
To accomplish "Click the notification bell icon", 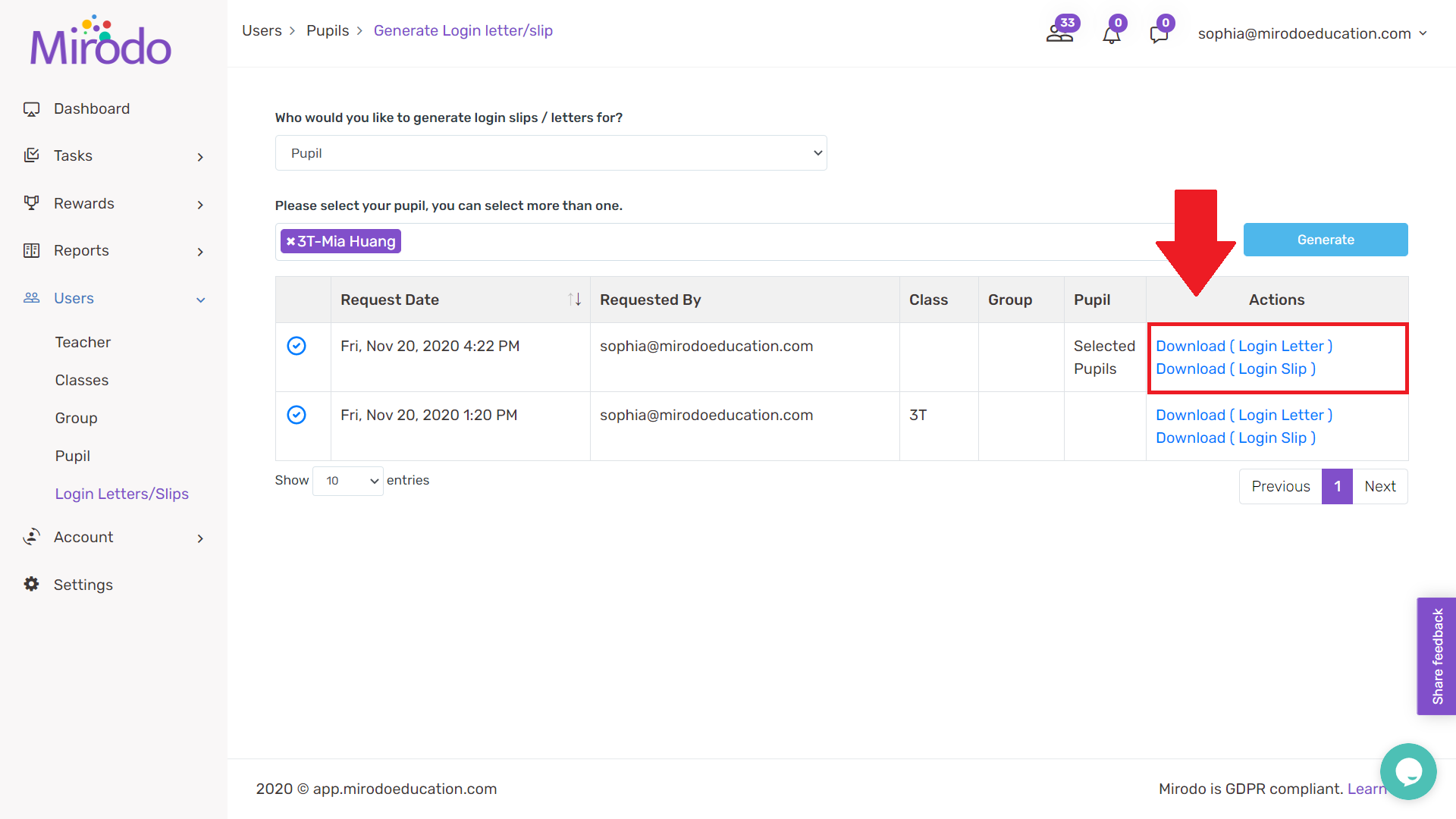I will point(1112,34).
